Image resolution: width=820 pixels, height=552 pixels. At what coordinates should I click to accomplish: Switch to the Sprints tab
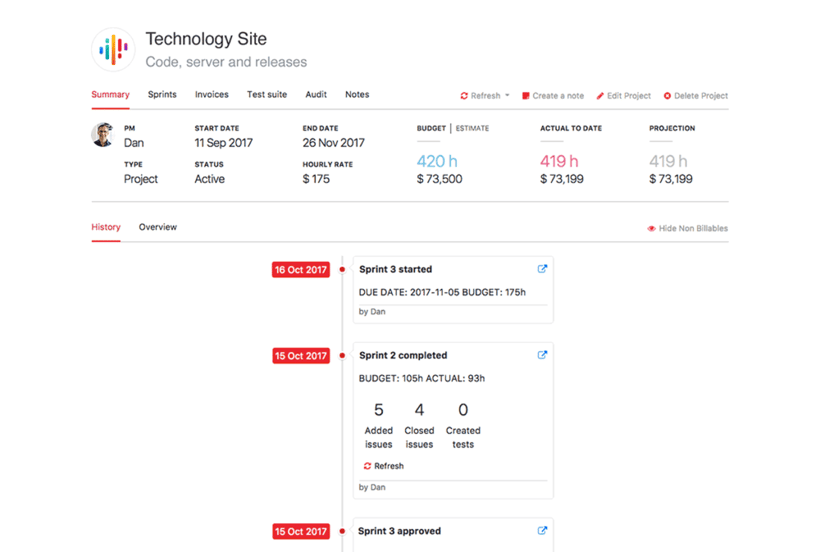pos(162,95)
